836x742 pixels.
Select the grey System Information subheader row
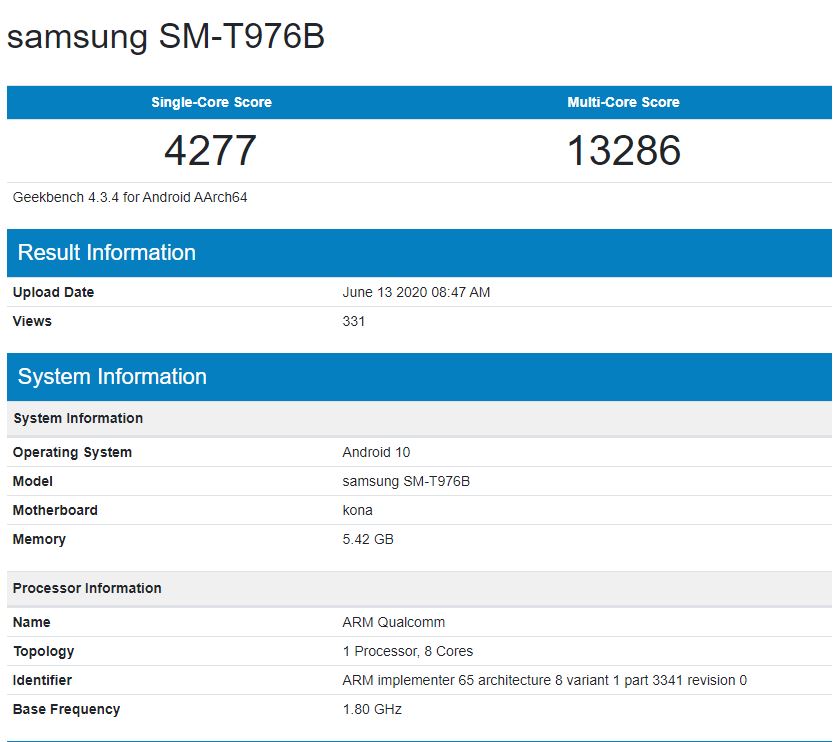point(419,418)
